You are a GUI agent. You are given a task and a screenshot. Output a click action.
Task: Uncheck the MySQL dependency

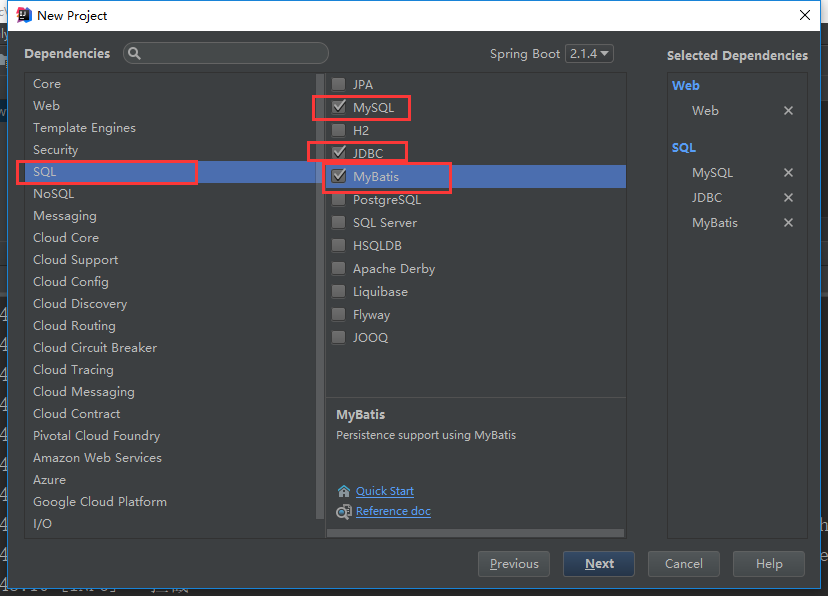338,107
